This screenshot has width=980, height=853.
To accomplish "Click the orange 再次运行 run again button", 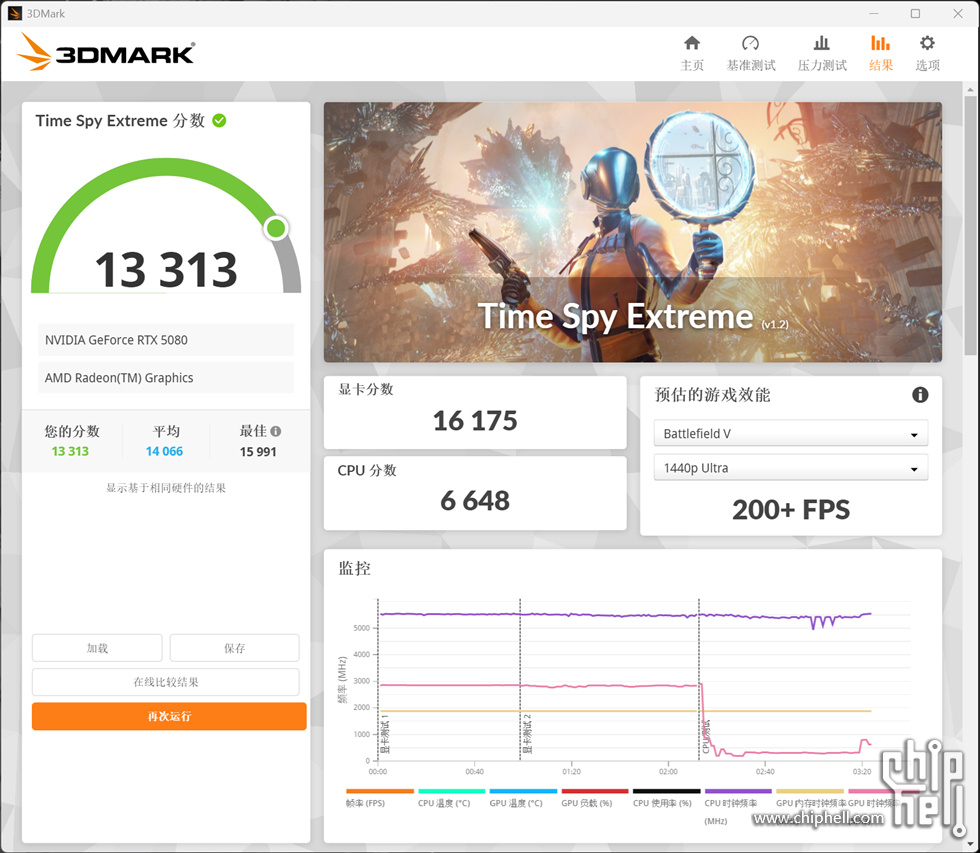I will pos(169,716).
